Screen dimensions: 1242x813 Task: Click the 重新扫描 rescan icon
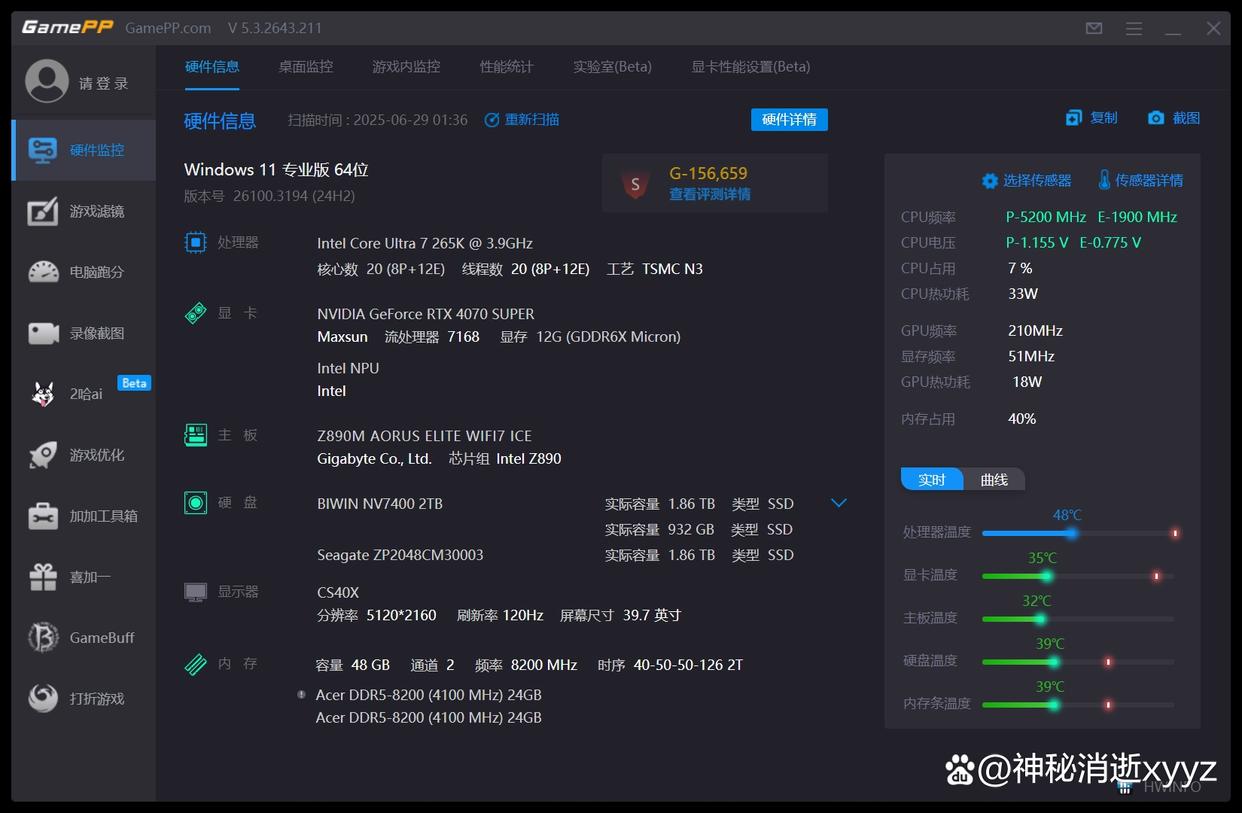pos(492,120)
